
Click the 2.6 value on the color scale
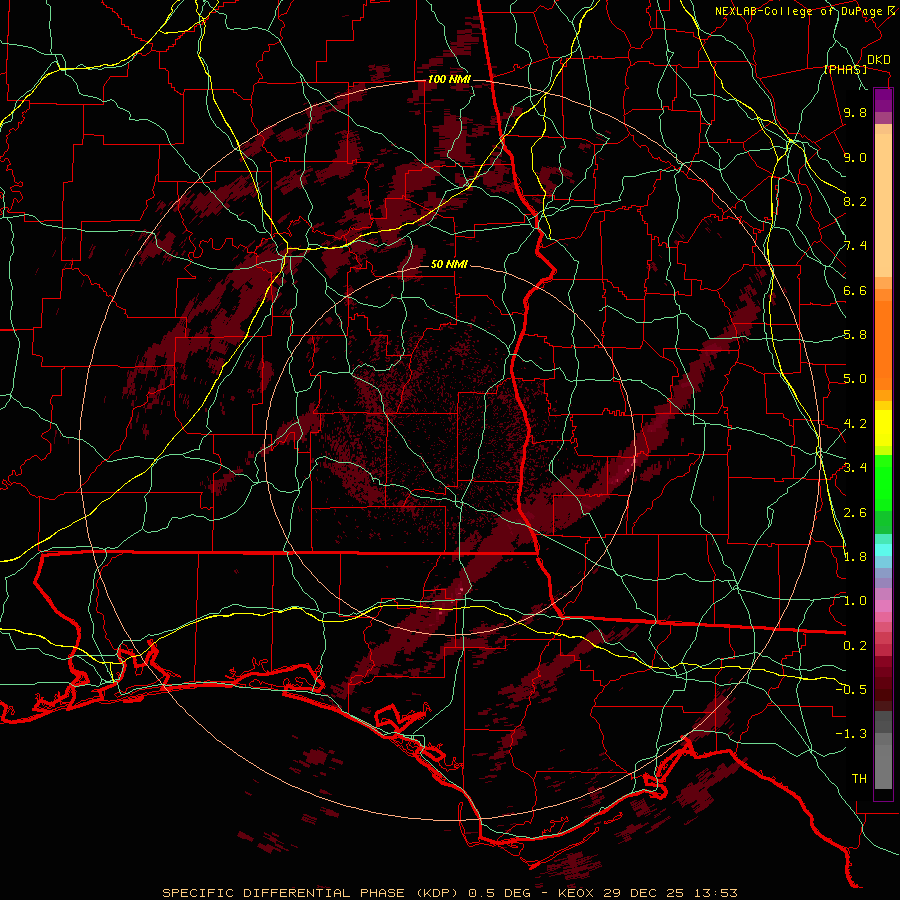(x=855, y=512)
